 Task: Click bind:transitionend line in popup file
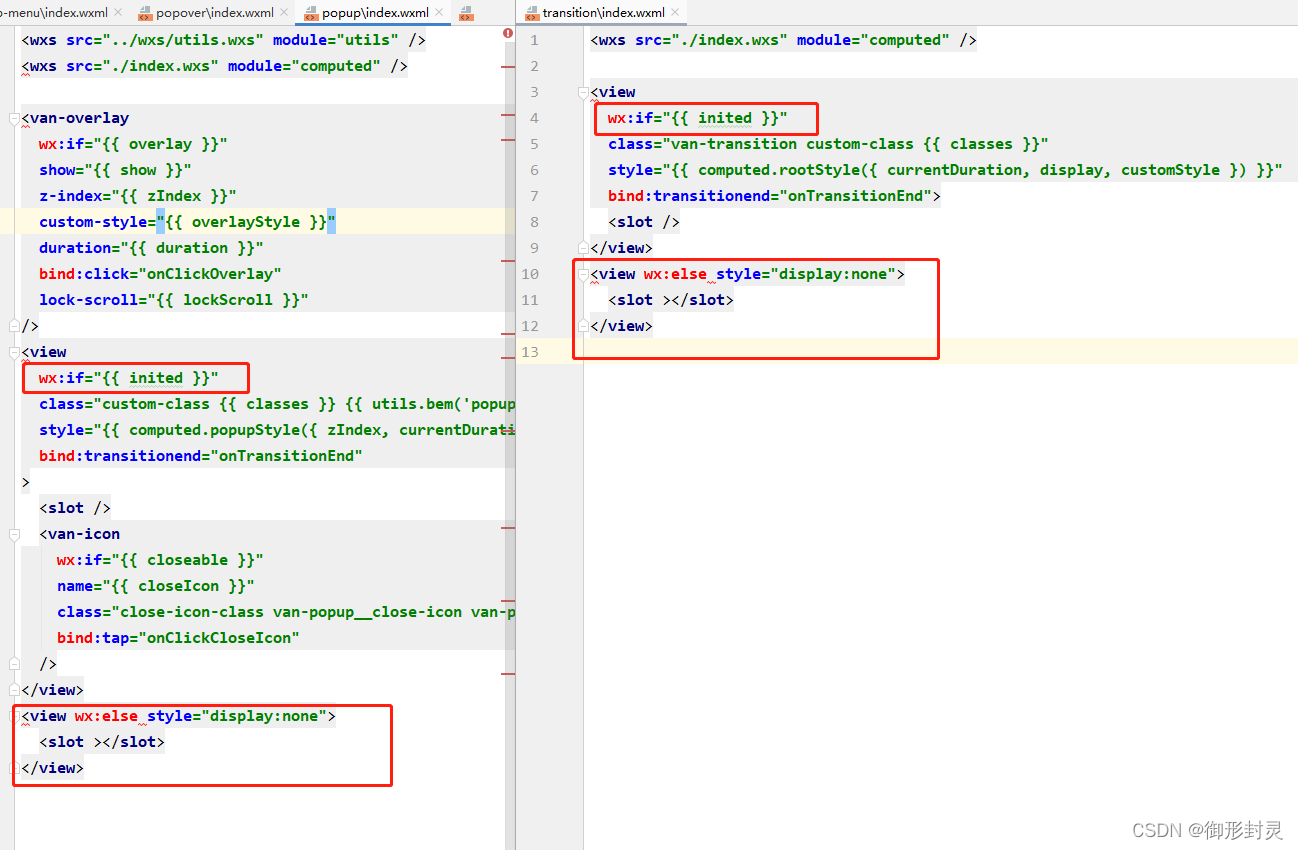[201, 456]
